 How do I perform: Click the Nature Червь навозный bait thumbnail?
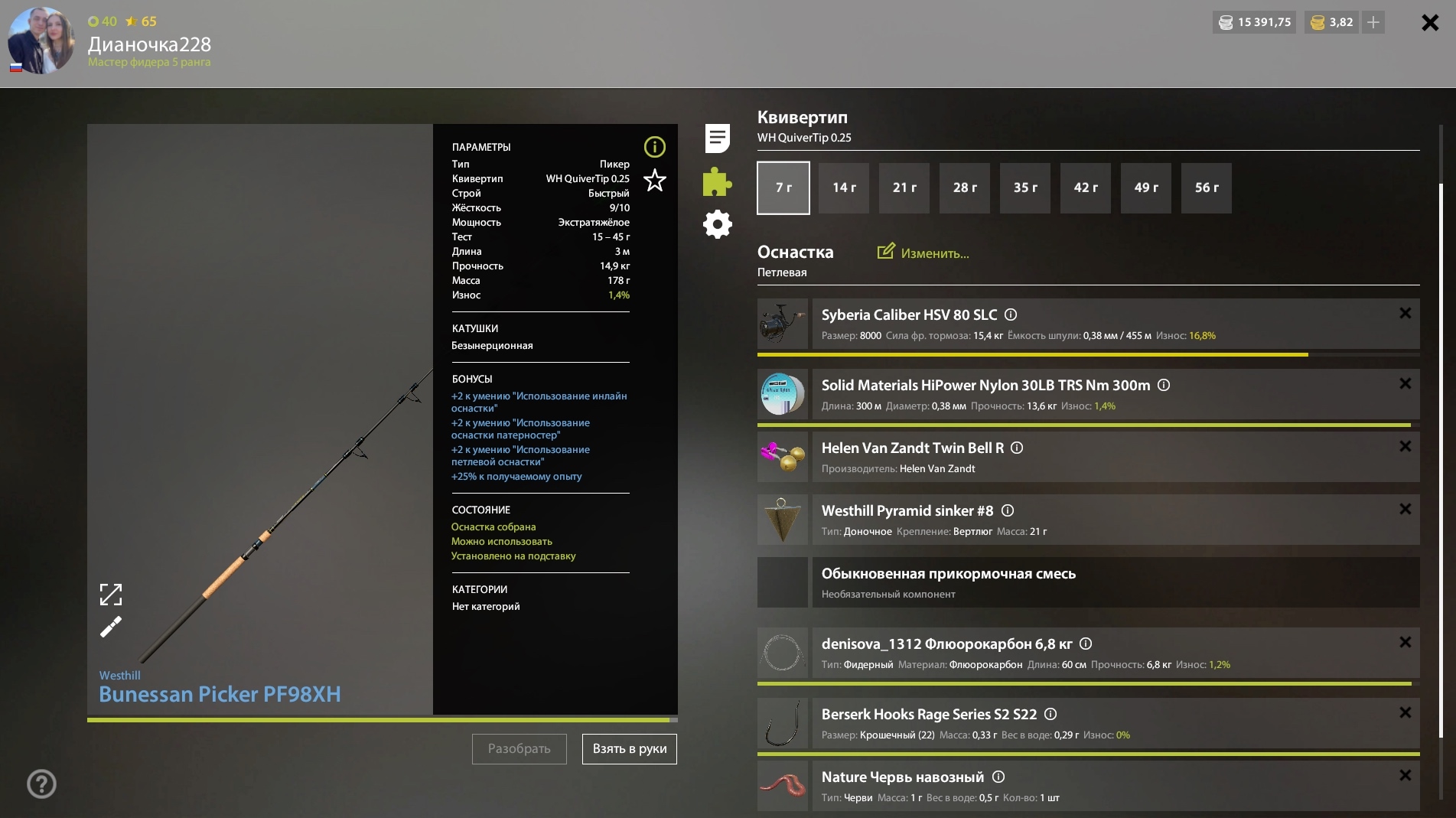(x=782, y=786)
